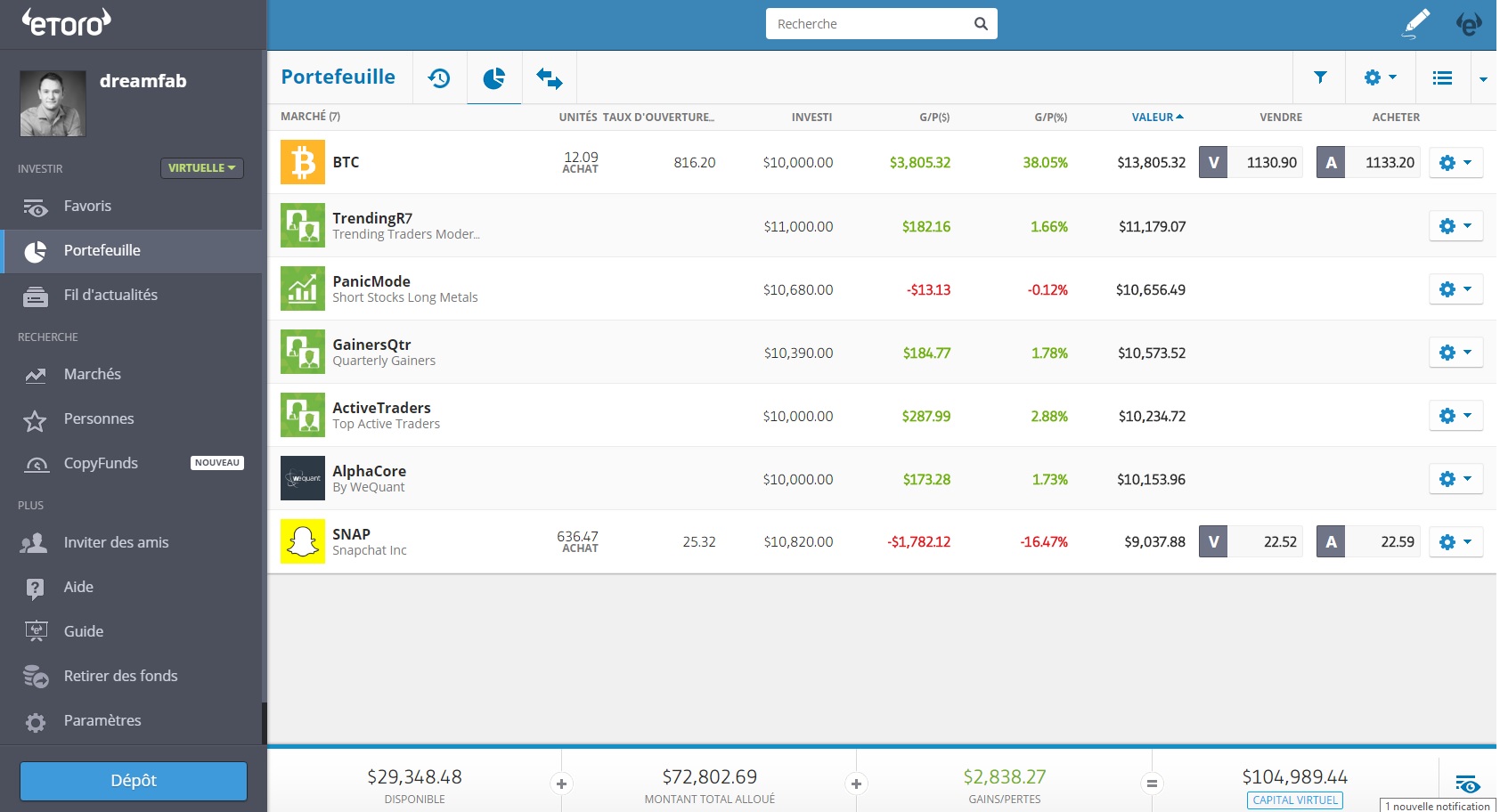Click the transfer arrows icon

[549, 78]
